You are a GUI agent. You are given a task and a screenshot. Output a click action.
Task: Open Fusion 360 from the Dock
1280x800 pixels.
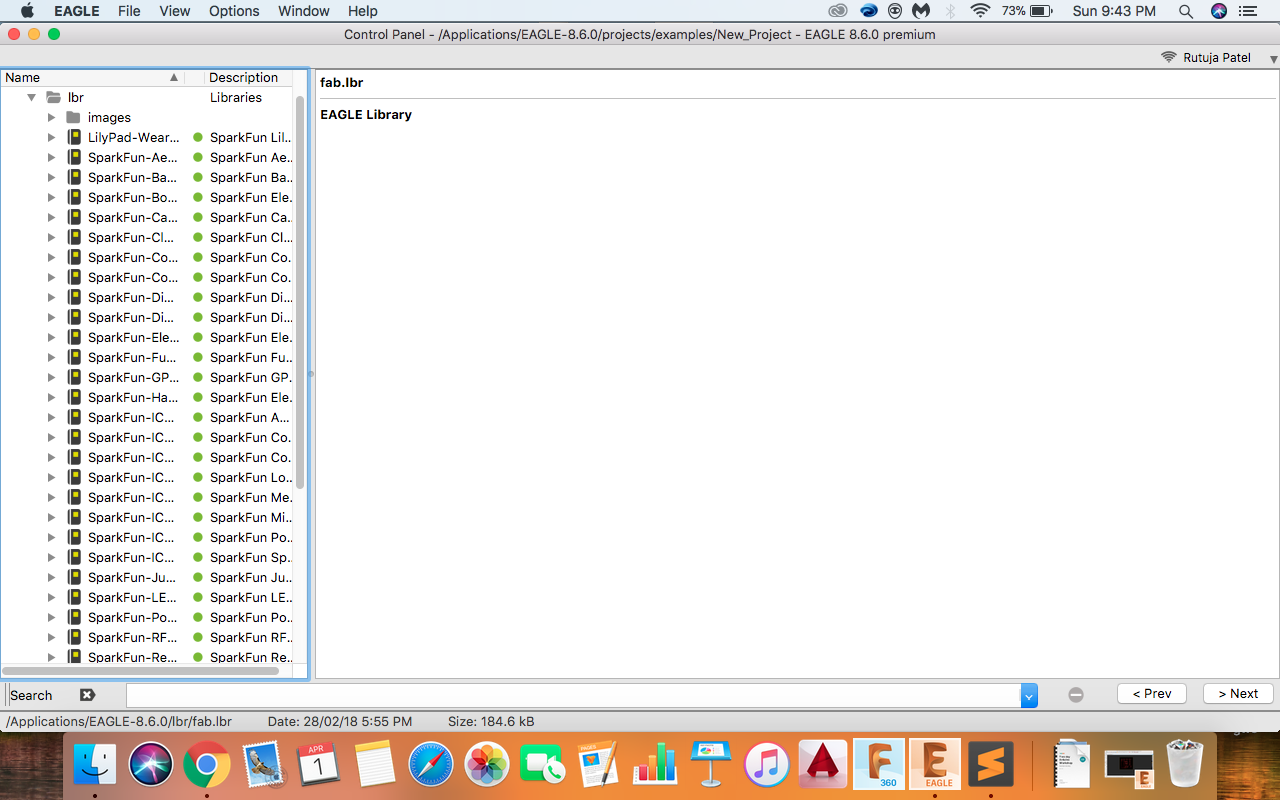879,765
